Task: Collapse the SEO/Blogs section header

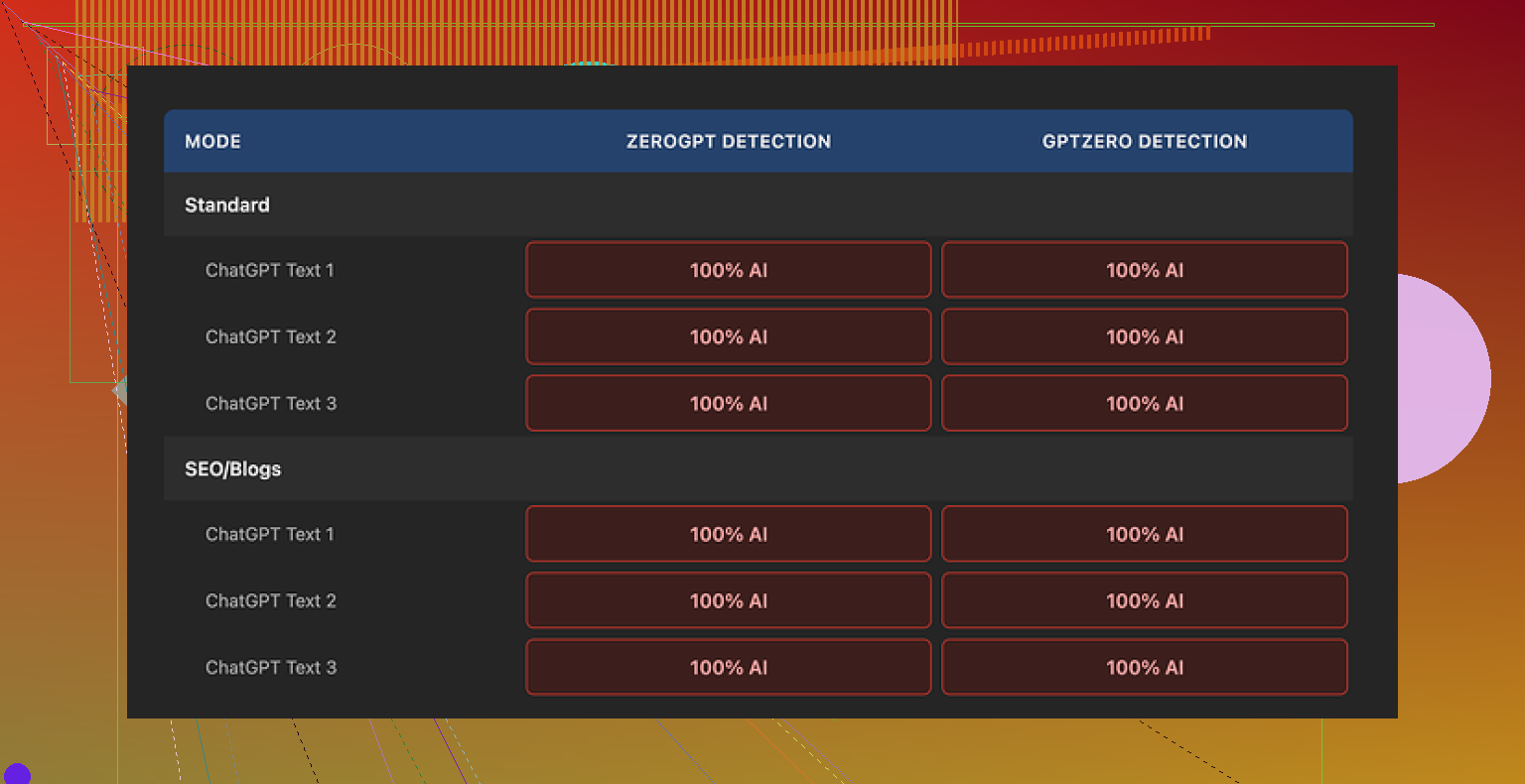Action: pos(232,468)
